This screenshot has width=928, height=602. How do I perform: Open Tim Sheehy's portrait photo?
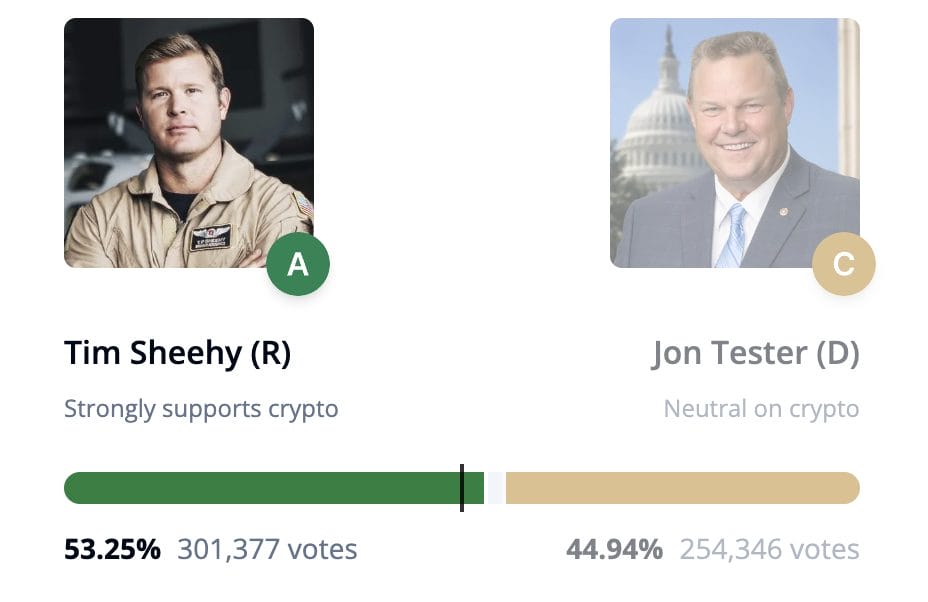point(189,143)
